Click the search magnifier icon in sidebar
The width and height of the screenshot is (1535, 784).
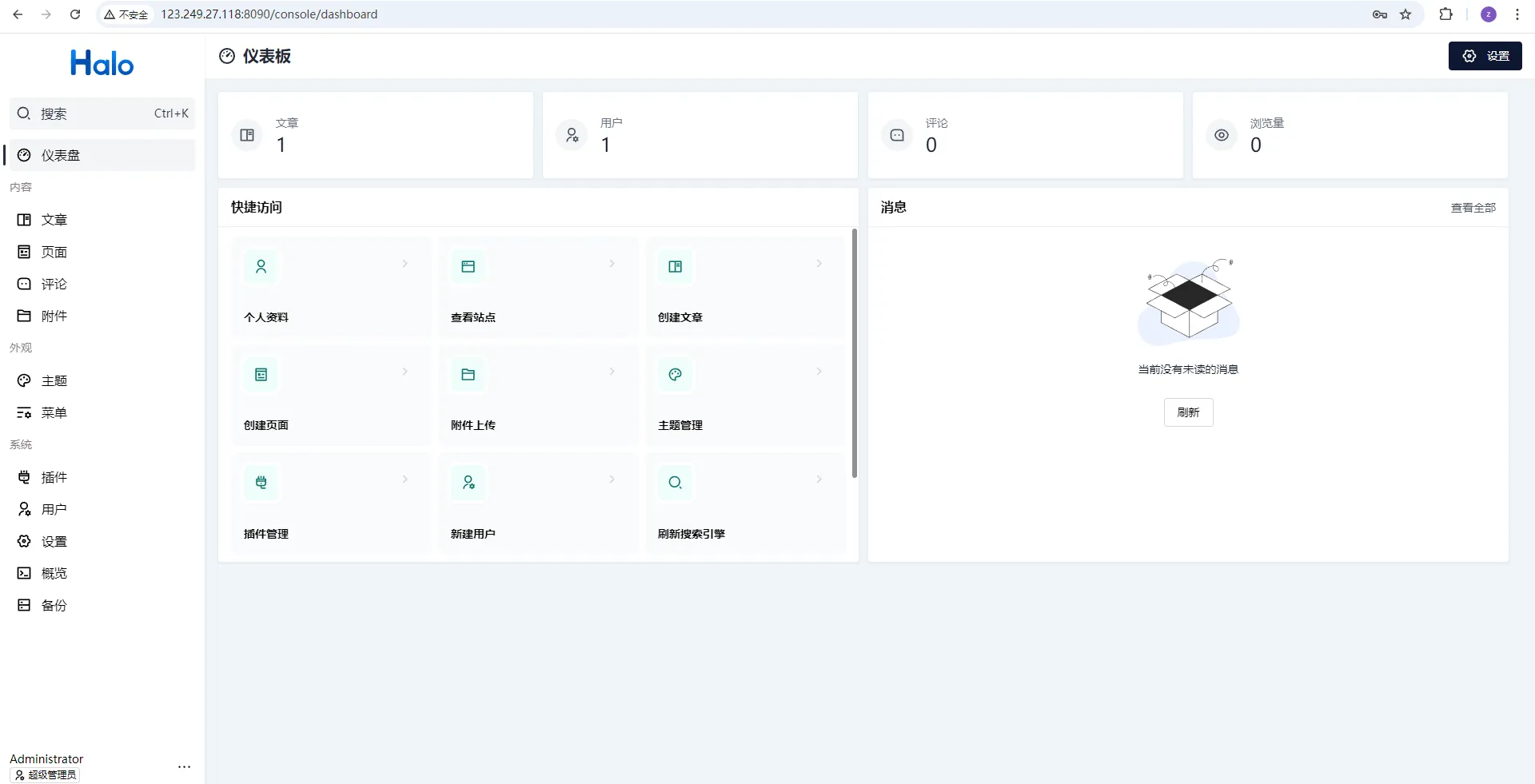pos(24,113)
